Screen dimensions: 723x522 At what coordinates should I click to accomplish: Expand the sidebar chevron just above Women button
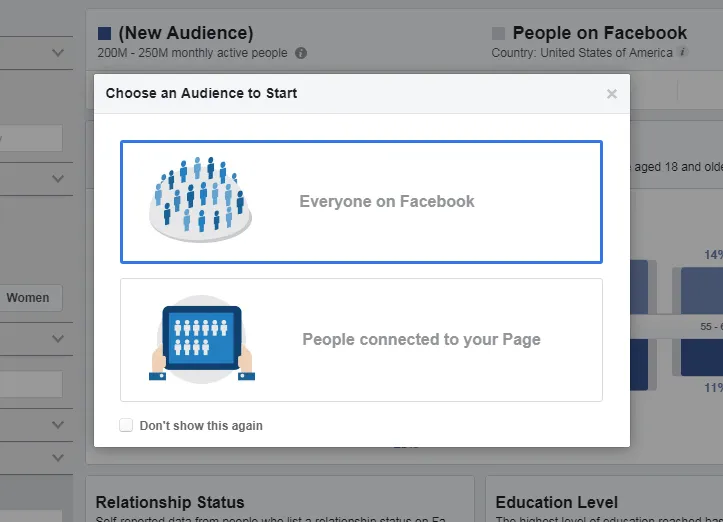tap(58, 179)
